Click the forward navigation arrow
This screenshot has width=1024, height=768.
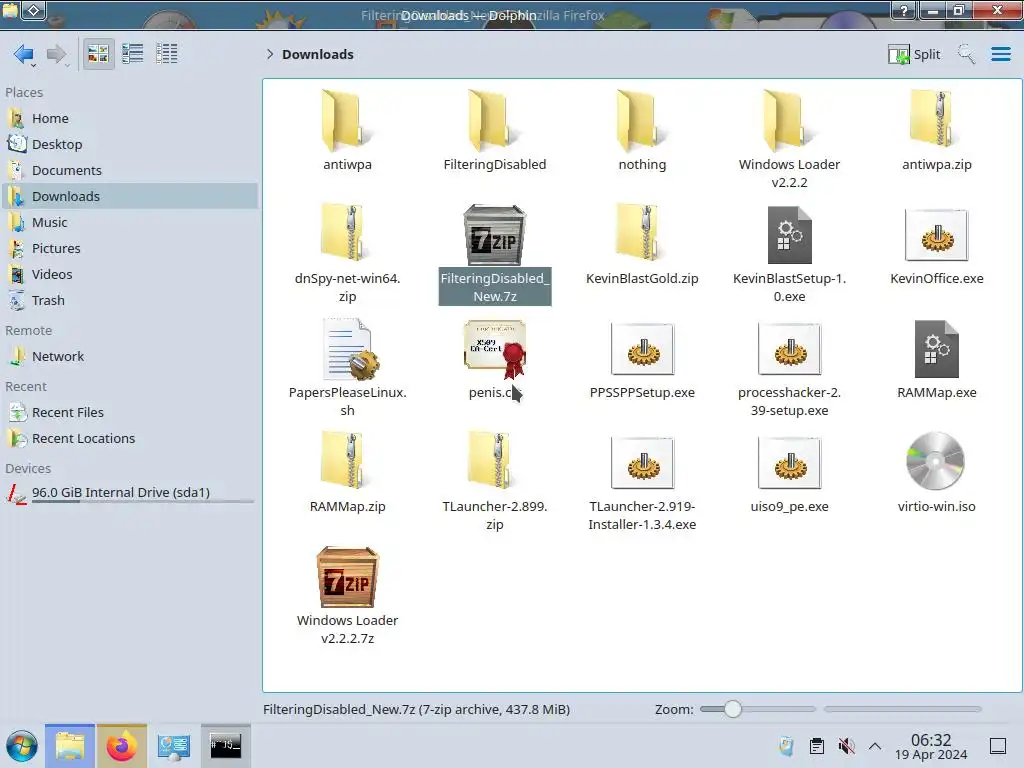57,54
